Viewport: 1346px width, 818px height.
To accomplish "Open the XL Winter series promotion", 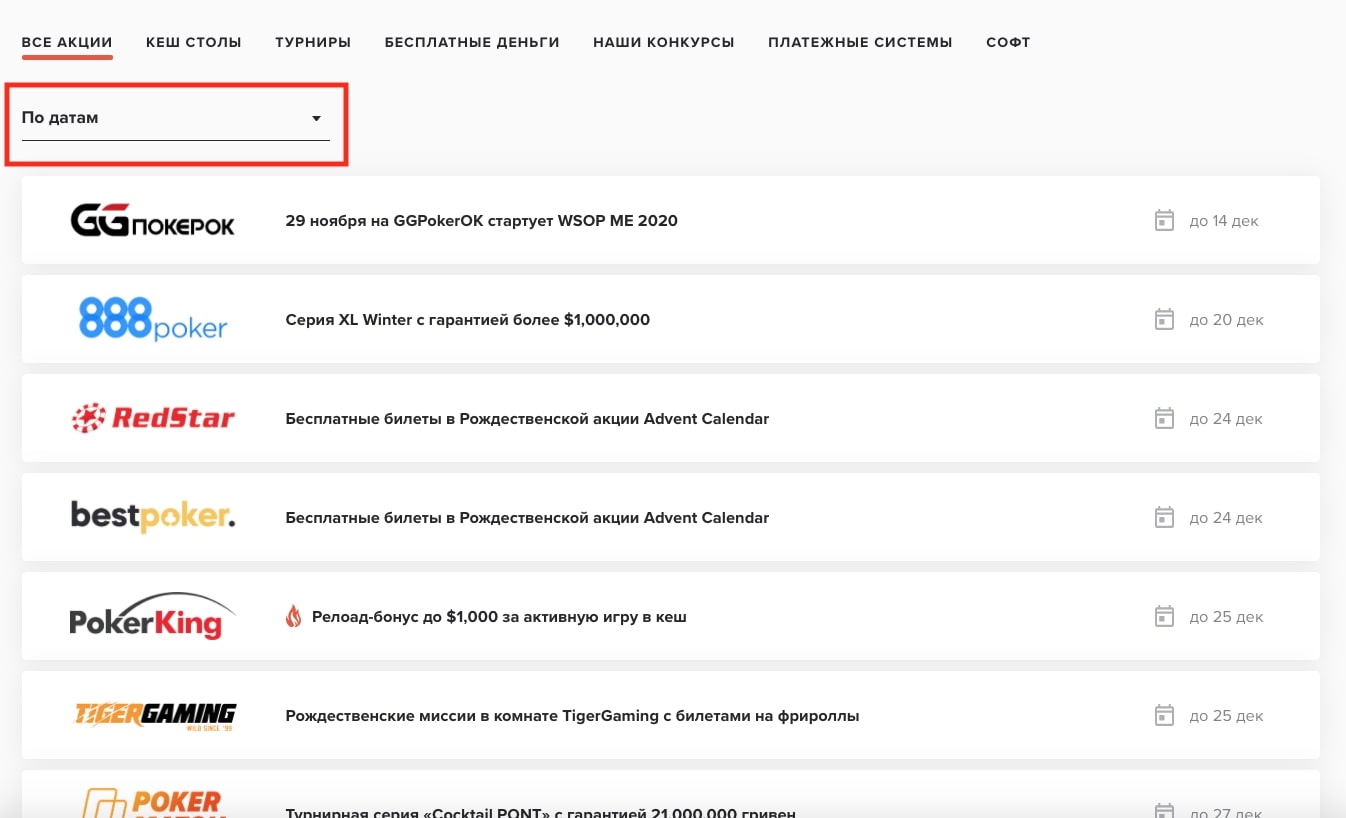I will tap(467, 319).
